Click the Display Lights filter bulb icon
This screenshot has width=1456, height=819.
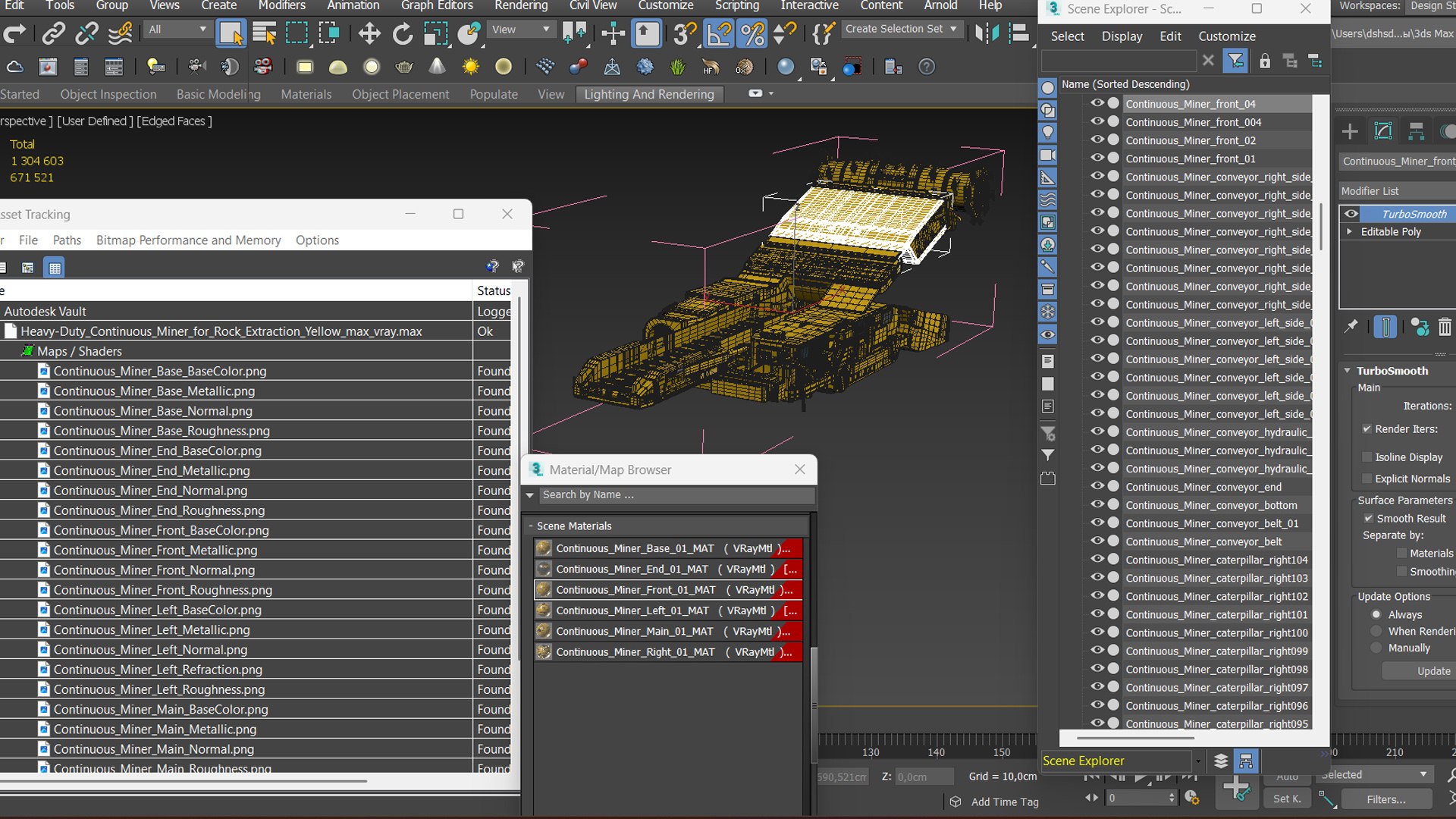[x=1047, y=133]
